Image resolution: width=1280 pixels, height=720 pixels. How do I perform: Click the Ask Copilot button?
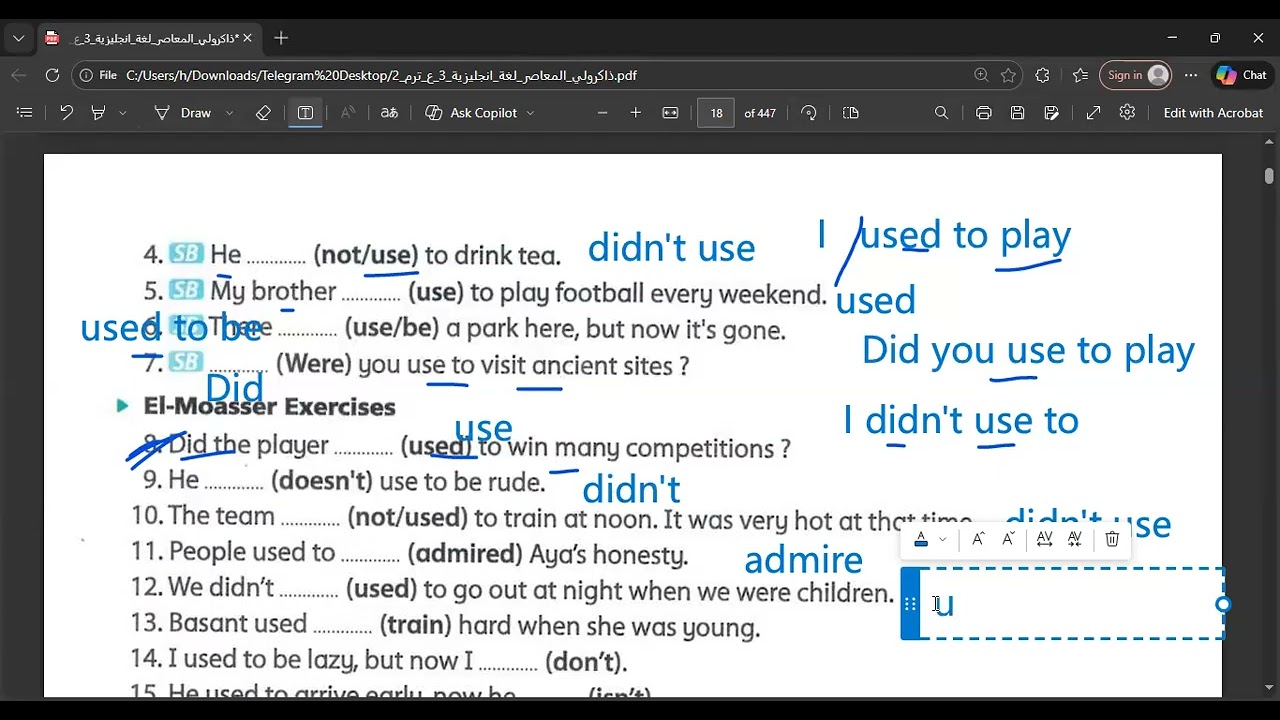coord(471,113)
